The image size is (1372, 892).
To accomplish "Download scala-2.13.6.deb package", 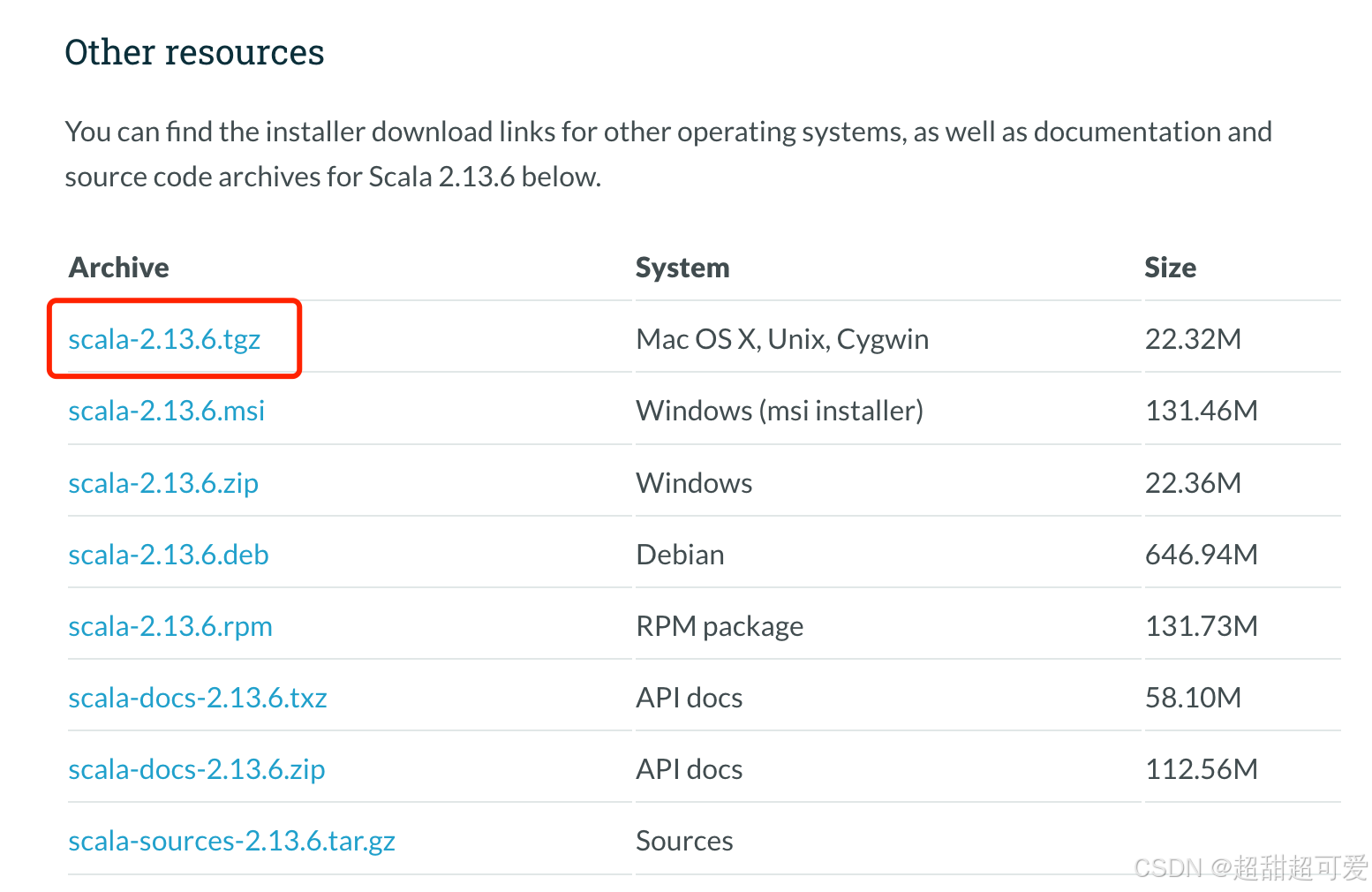I will coord(169,555).
